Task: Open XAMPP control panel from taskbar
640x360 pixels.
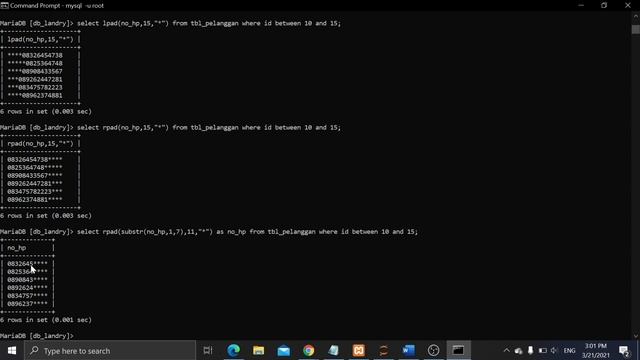Action: pos(358,350)
